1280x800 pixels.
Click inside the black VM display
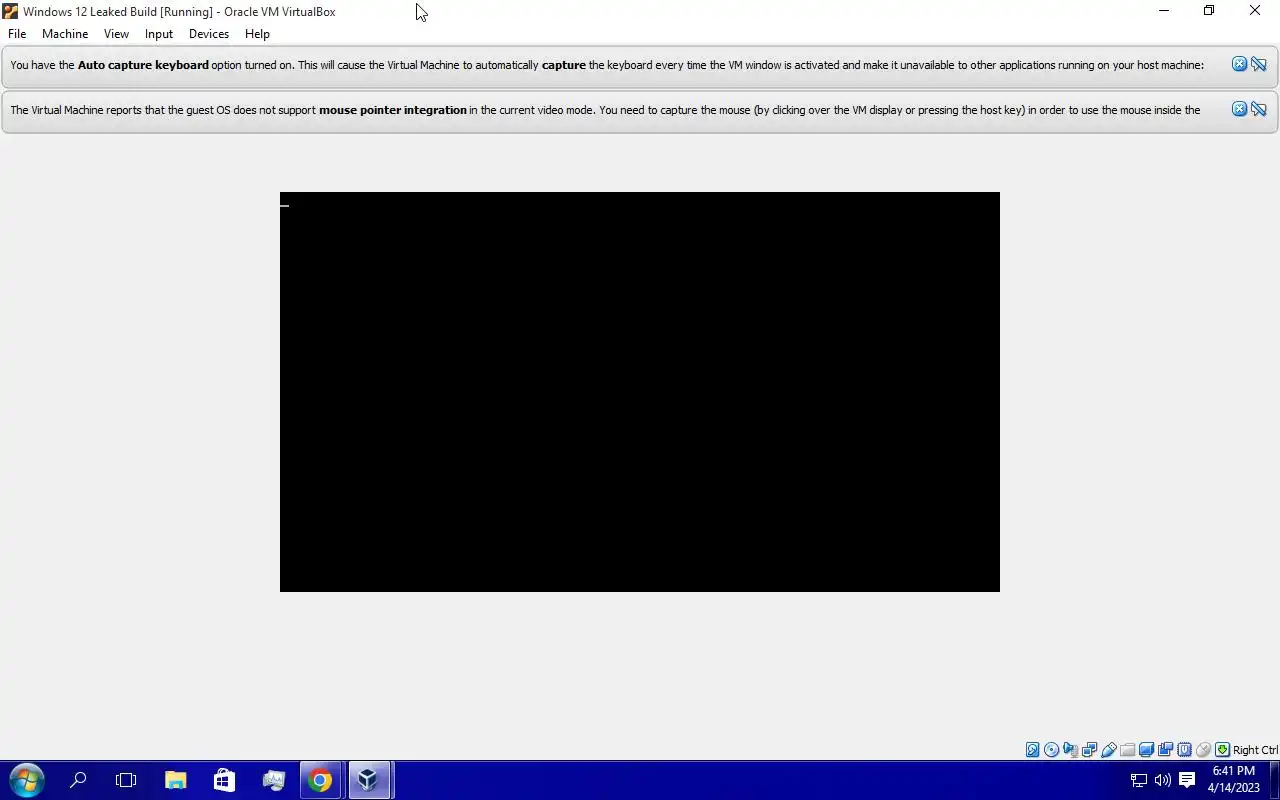pos(640,392)
